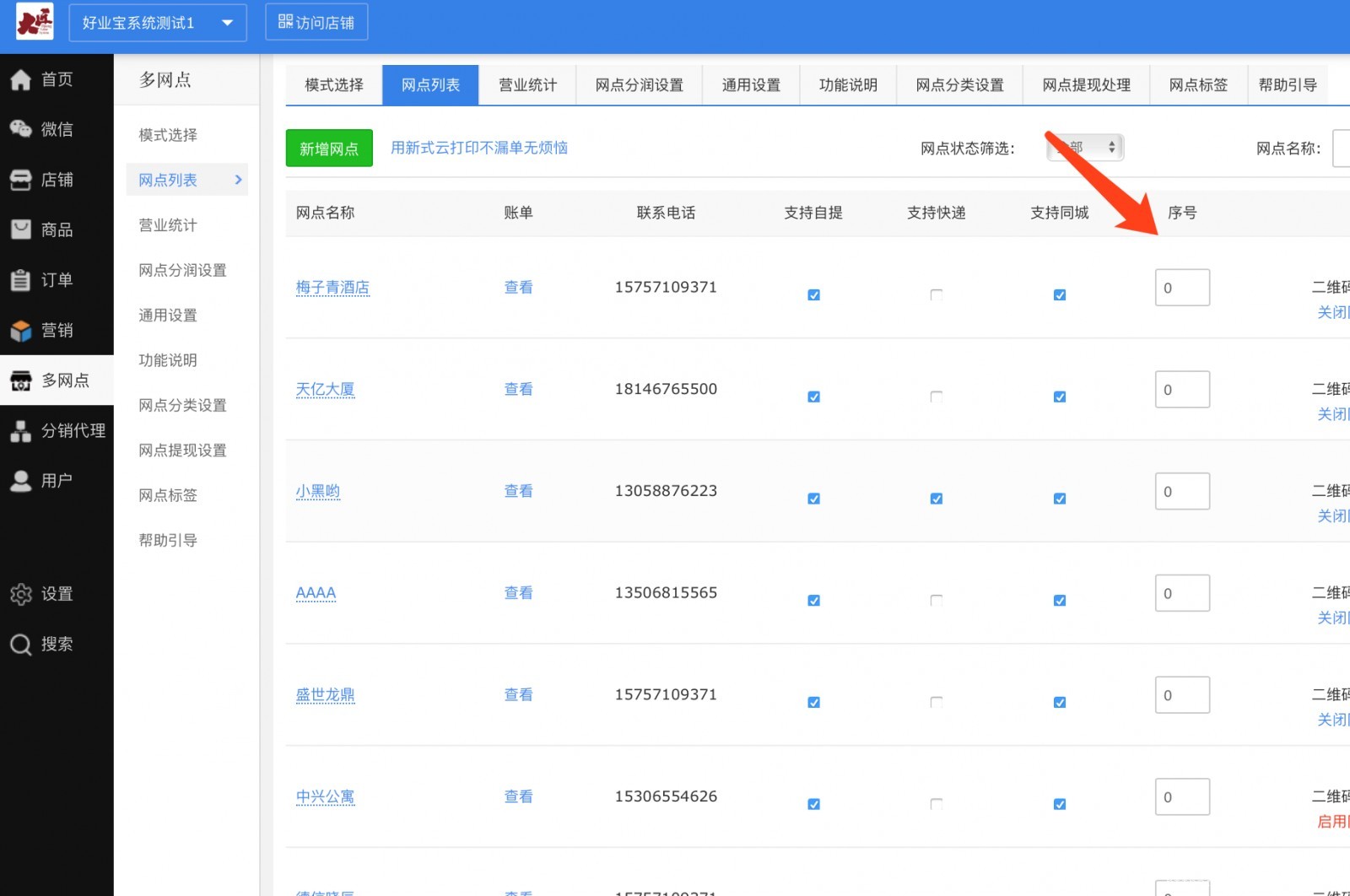Open the 用新式云打印不漏单无烦恼 link
The image size is (1350, 896).
[479, 148]
